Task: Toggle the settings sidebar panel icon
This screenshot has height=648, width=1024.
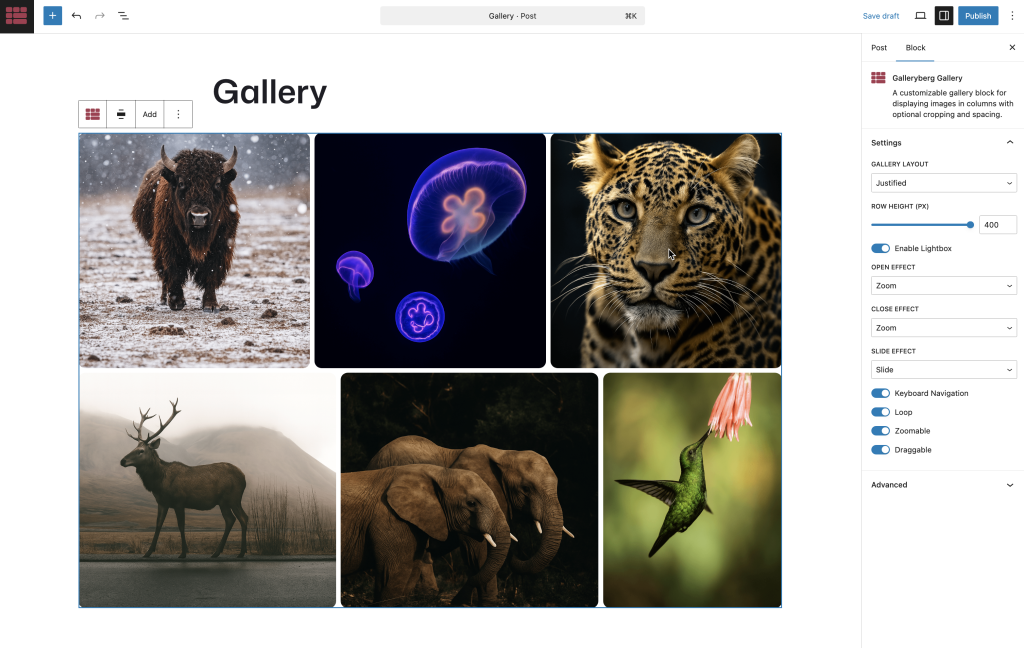Action: pos(944,16)
